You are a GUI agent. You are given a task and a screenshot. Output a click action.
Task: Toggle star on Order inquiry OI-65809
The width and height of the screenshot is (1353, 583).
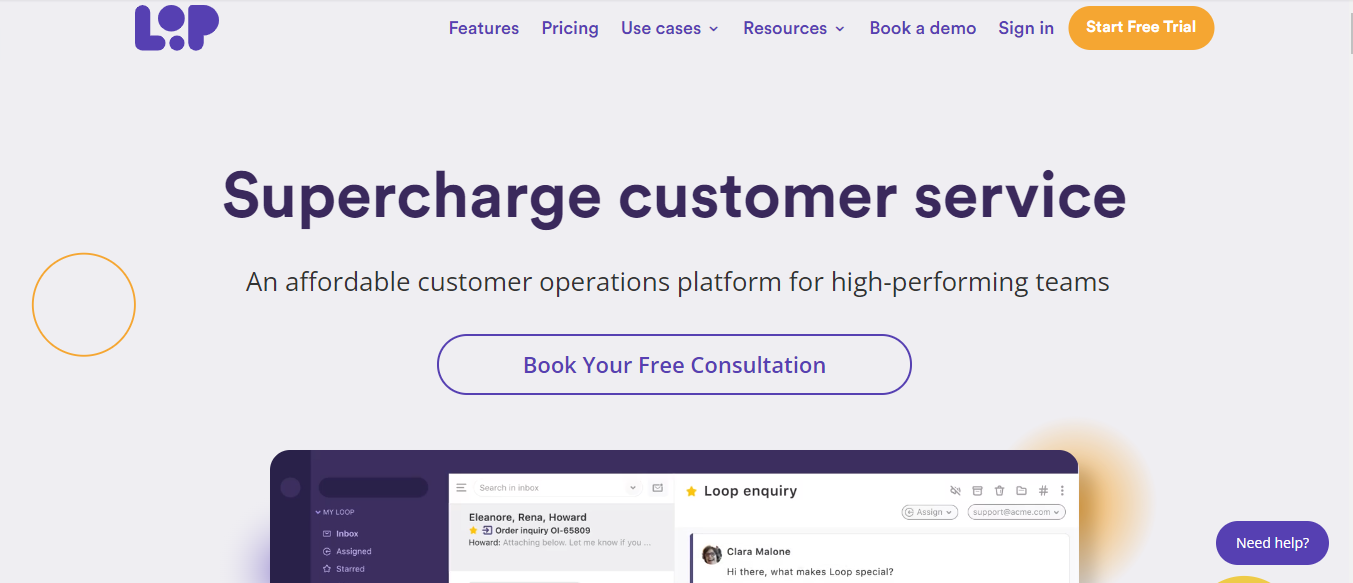(x=473, y=530)
